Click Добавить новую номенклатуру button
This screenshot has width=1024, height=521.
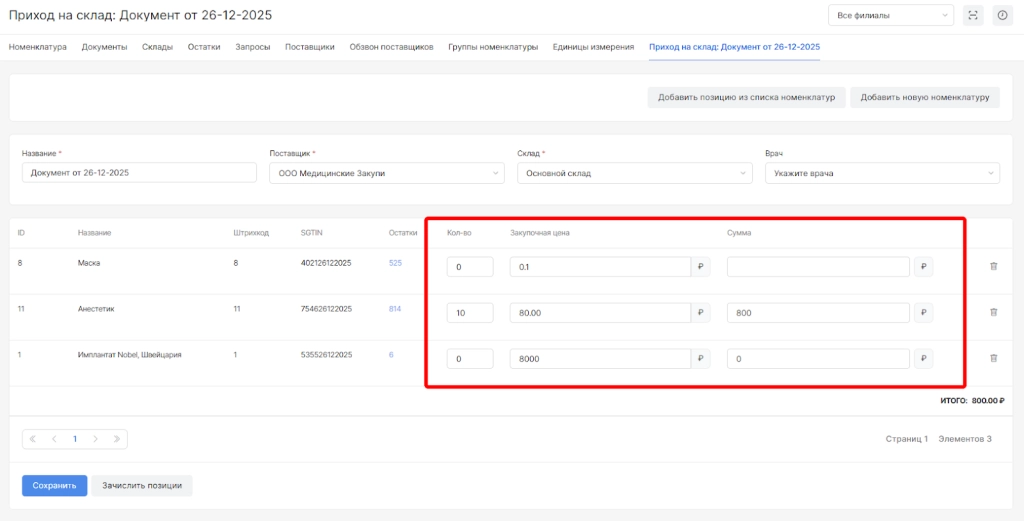924,97
